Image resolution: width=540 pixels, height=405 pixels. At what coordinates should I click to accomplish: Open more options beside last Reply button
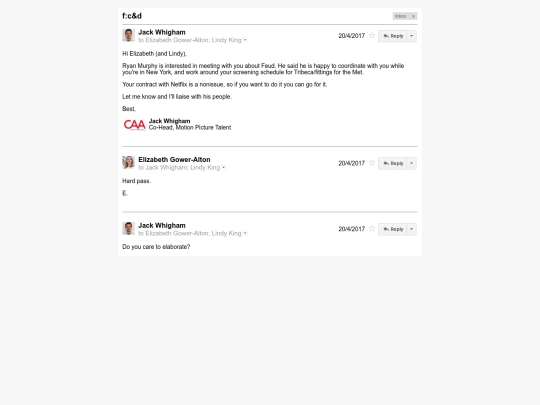click(412, 229)
